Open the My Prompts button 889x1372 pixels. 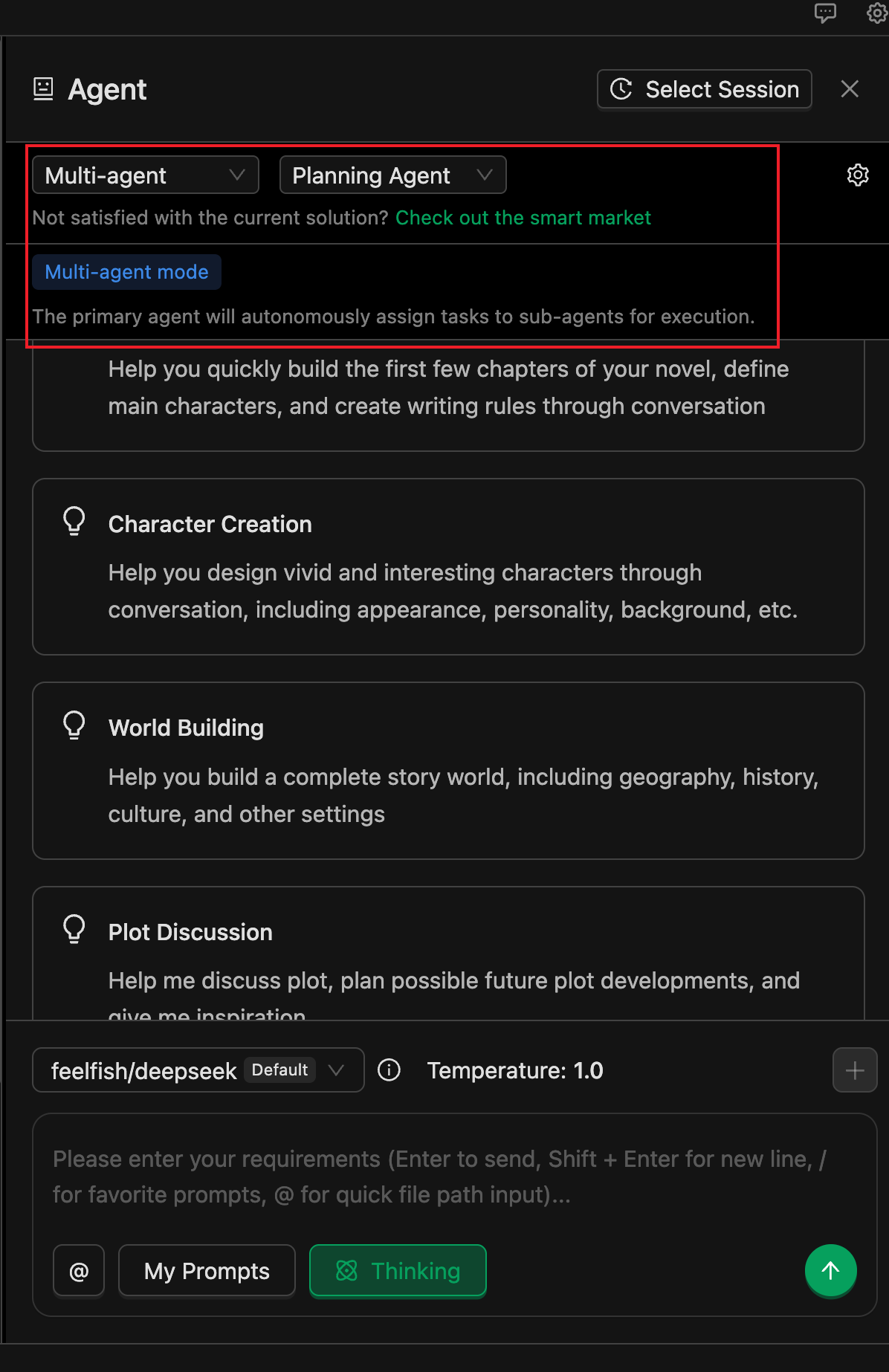click(207, 1271)
